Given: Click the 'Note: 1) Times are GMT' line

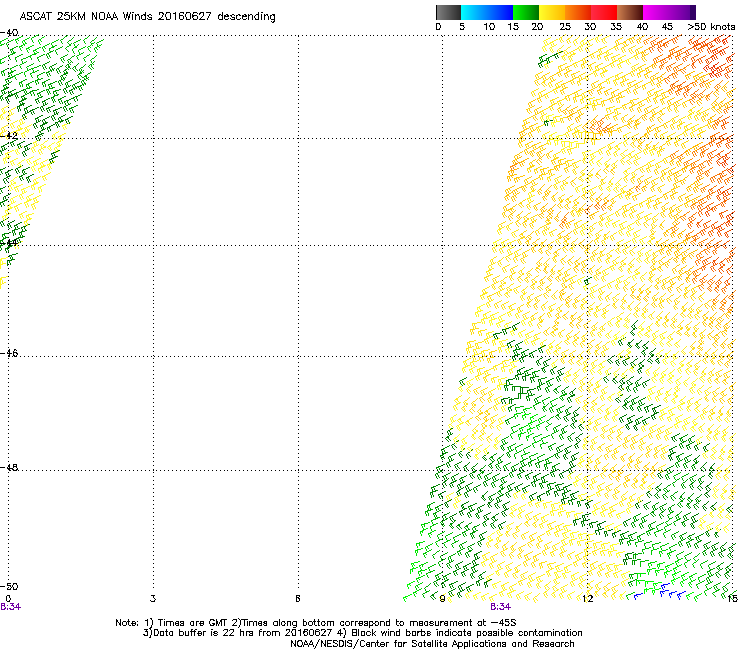Looking at the screenshot, I should 316,623.
